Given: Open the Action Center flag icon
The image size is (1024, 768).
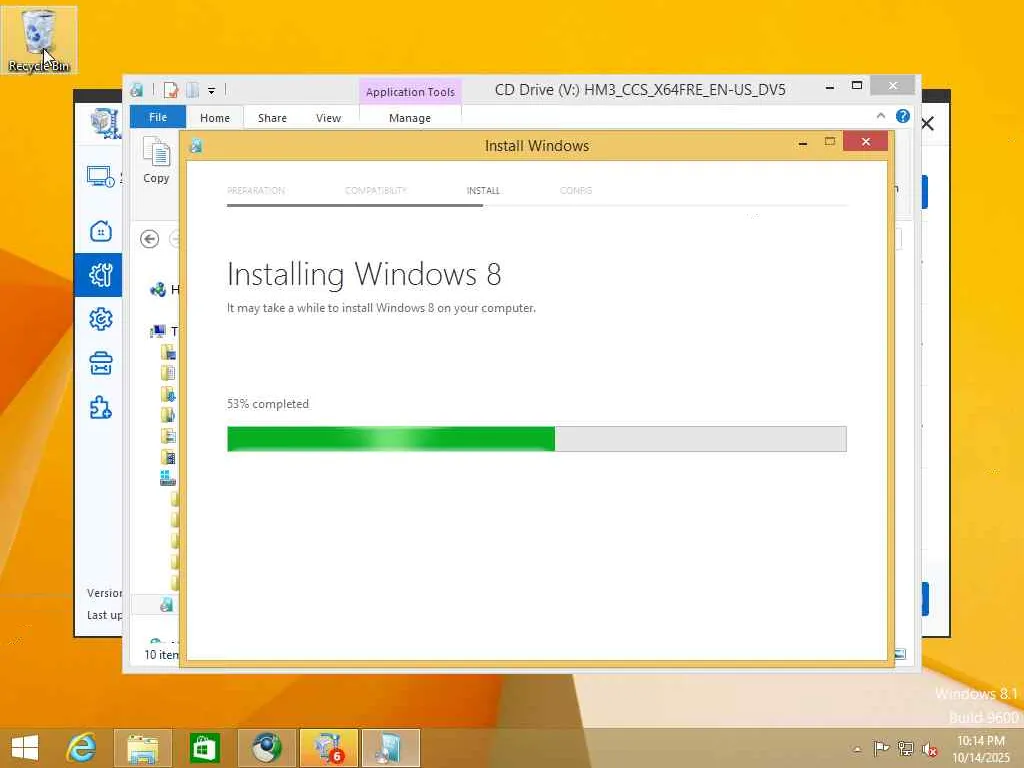Looking at the screenshot, I should coord(882,748).
